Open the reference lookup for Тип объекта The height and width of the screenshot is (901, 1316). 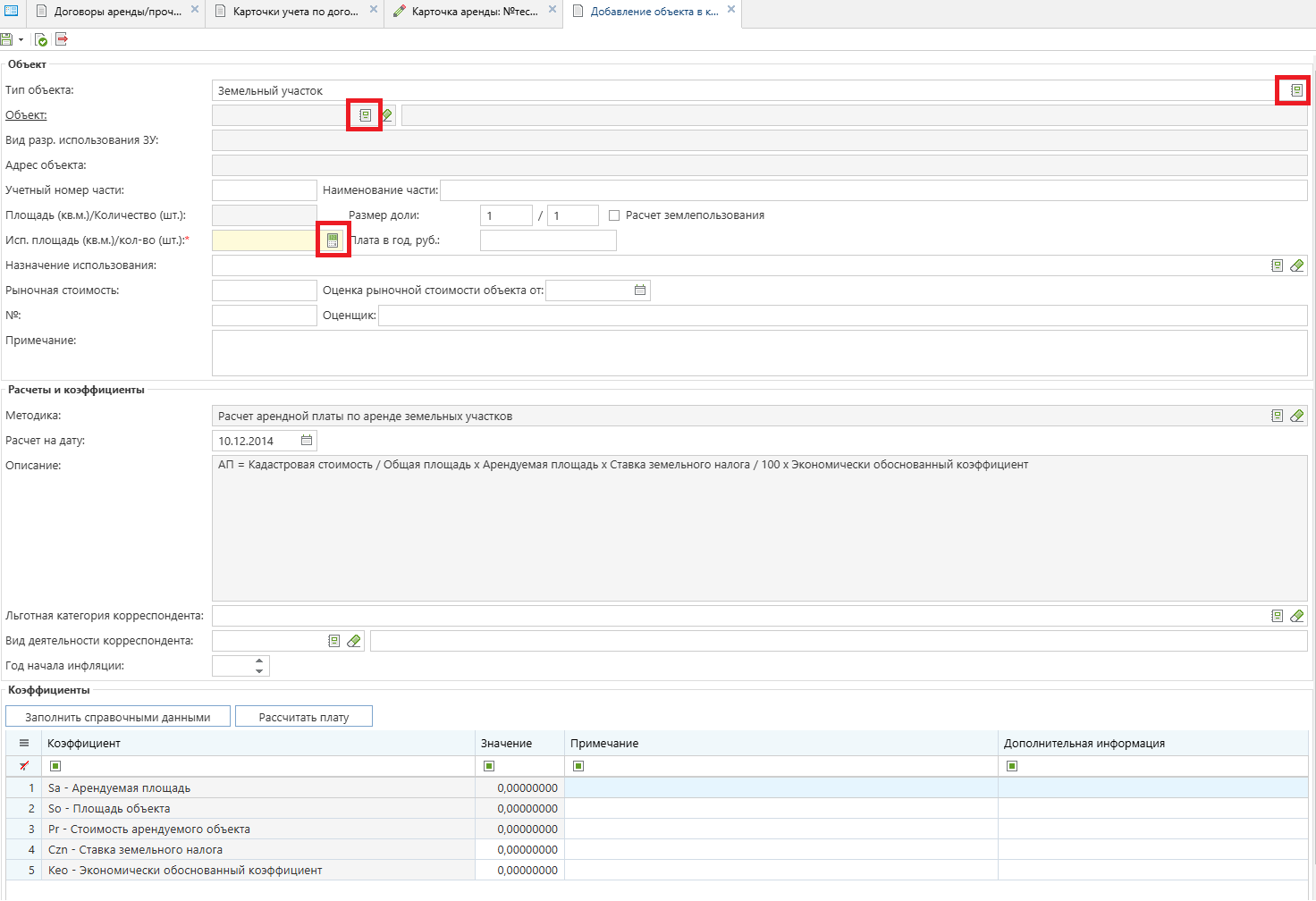pyautogui.click(x=1296, y=90)
